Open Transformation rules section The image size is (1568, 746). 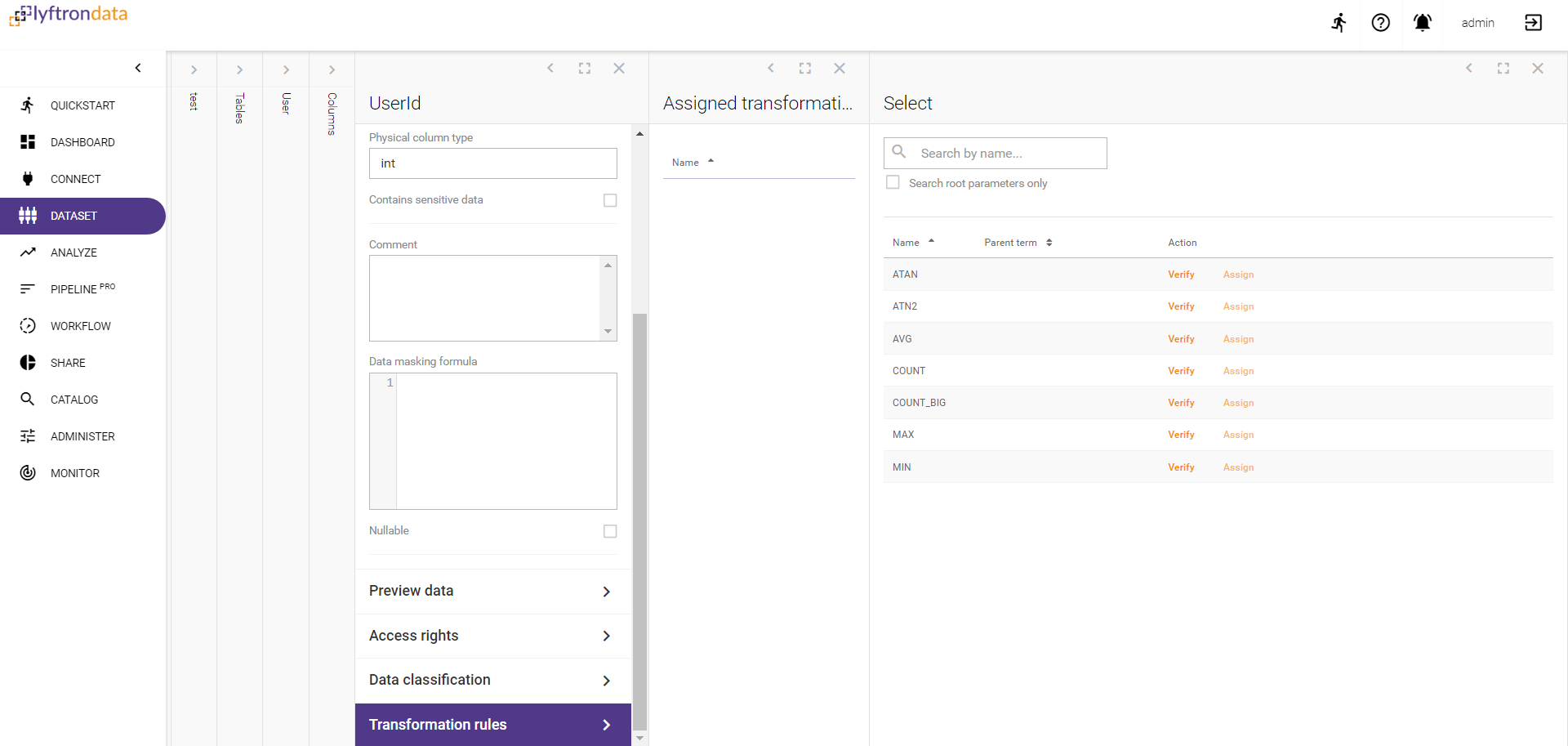point(493,725)
